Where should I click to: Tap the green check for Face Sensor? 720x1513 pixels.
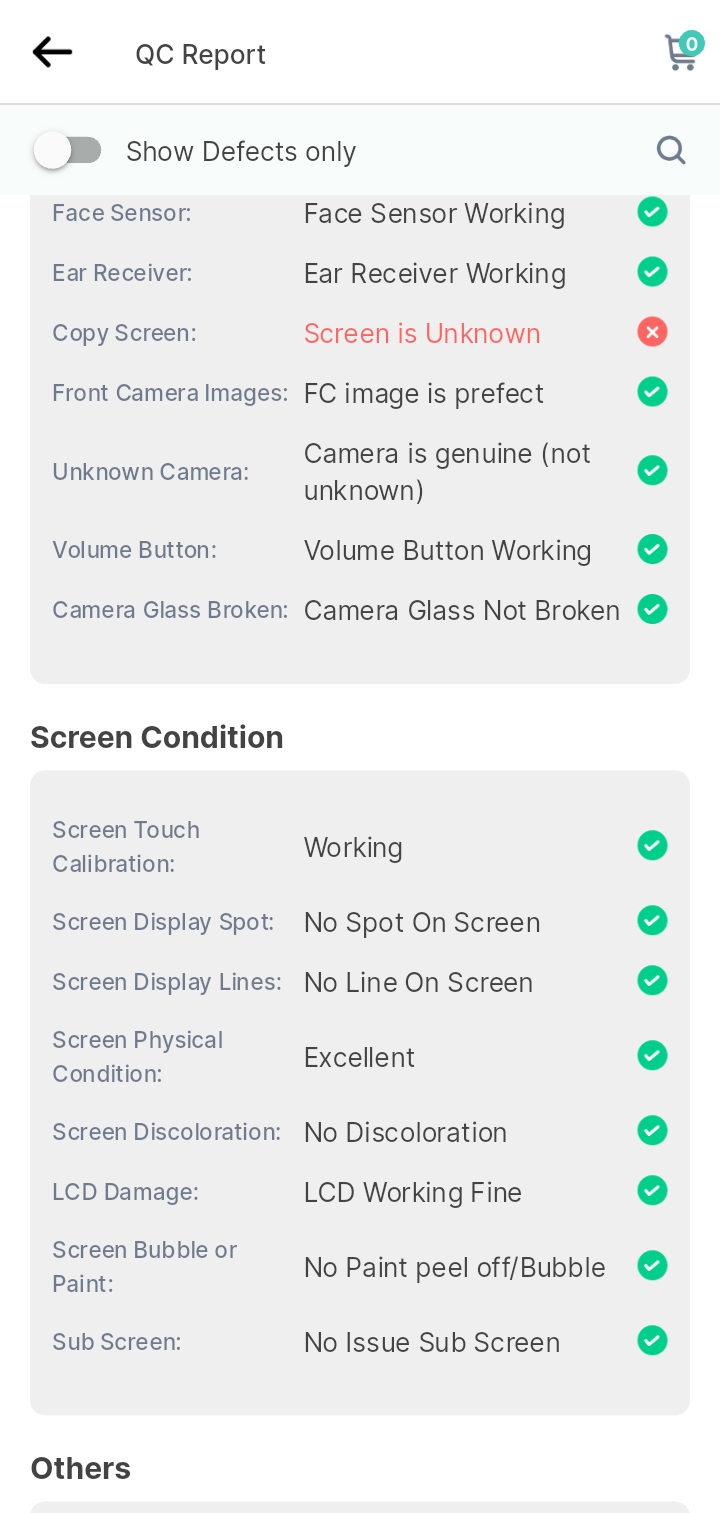652,212
